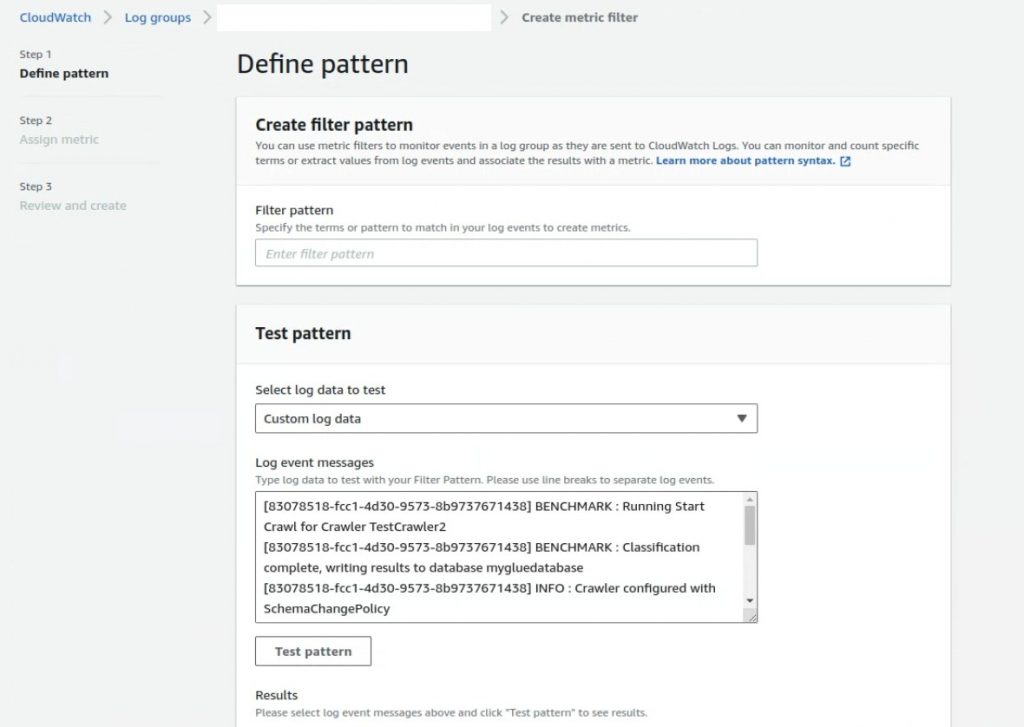This screenshot has width=1024, height=727.
Task: Select Step 1 Define pattern in wizard
Action: [64, 73]
